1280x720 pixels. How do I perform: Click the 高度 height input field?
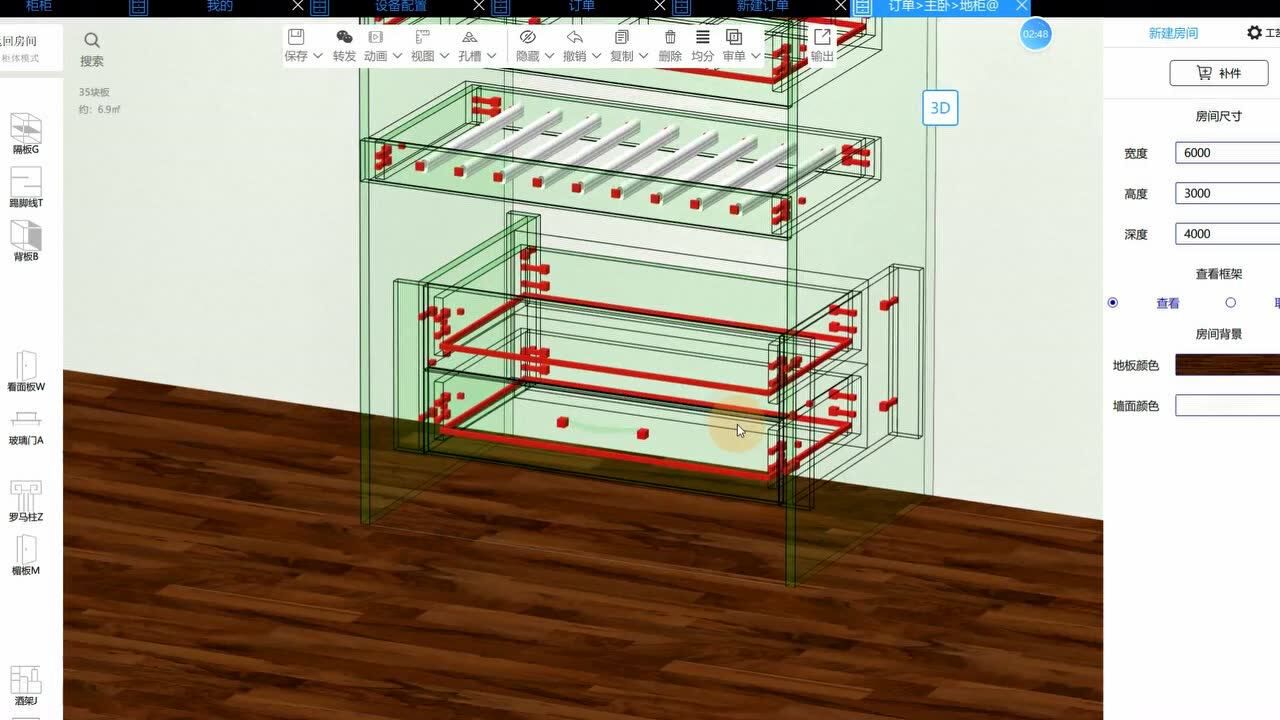pyautogui.click(x=1227, y=193)
